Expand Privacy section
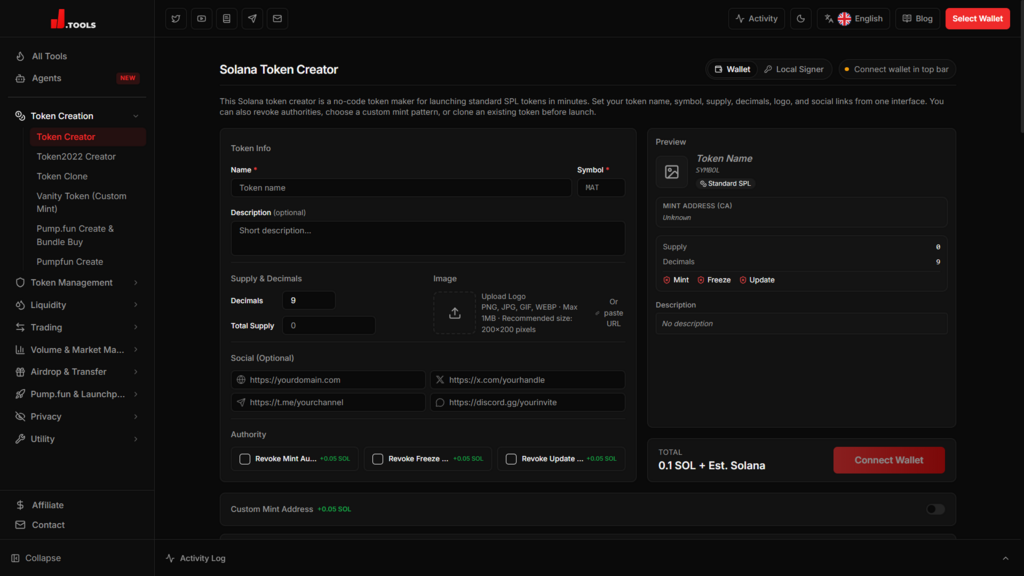The width and height of the screenshot is (1024, 576). pos(77,416)
